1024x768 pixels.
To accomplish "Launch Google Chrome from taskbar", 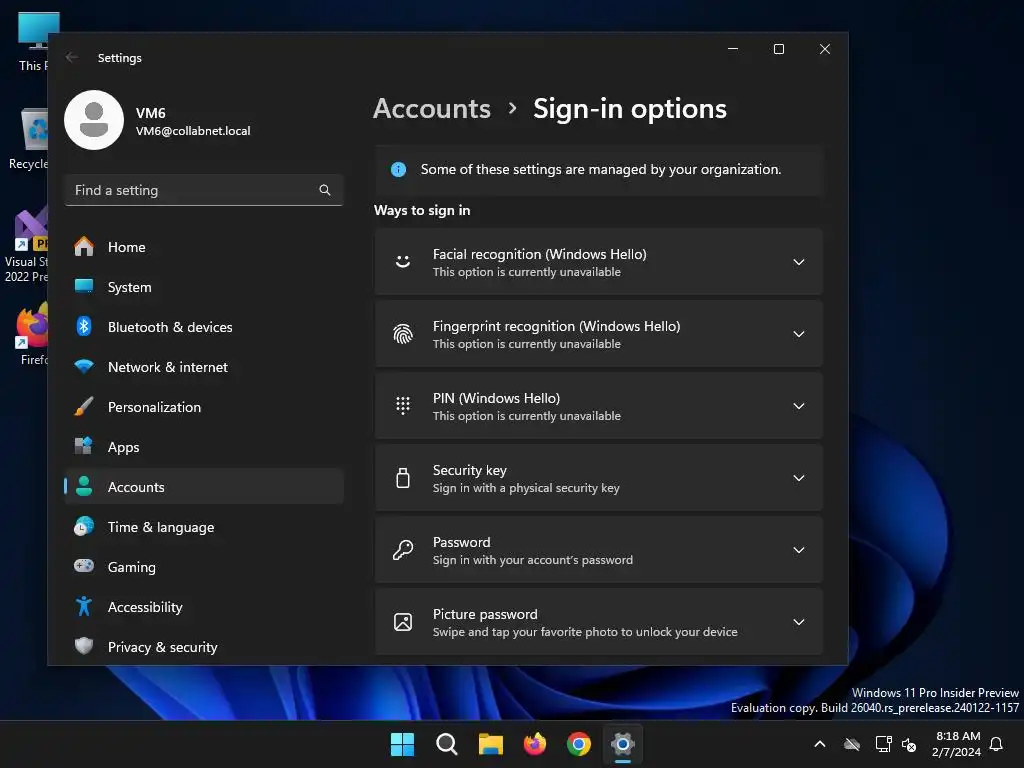I will pyautogui.click(x=579, y=744).
